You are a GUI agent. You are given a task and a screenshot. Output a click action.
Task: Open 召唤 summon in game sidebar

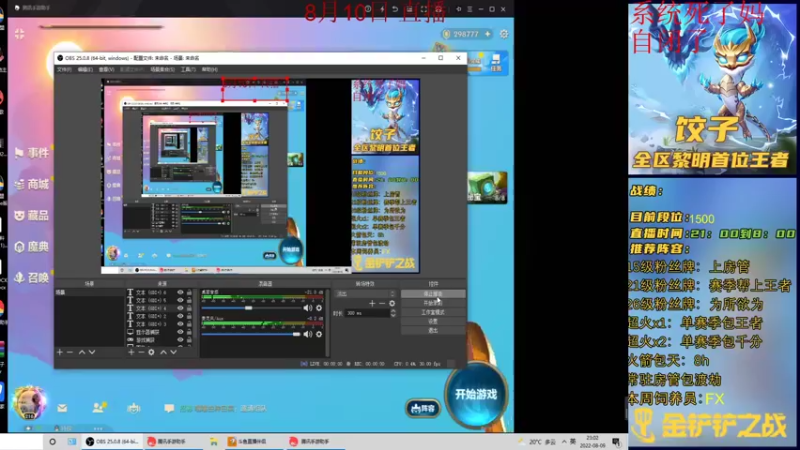click(32, 278)
